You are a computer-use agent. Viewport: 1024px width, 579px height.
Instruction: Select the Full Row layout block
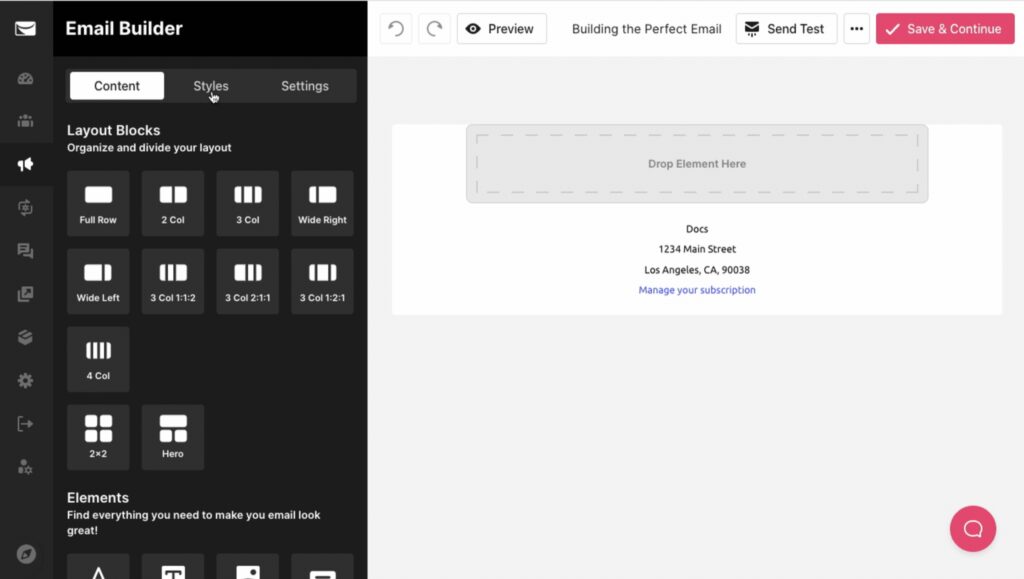[98, 203]
